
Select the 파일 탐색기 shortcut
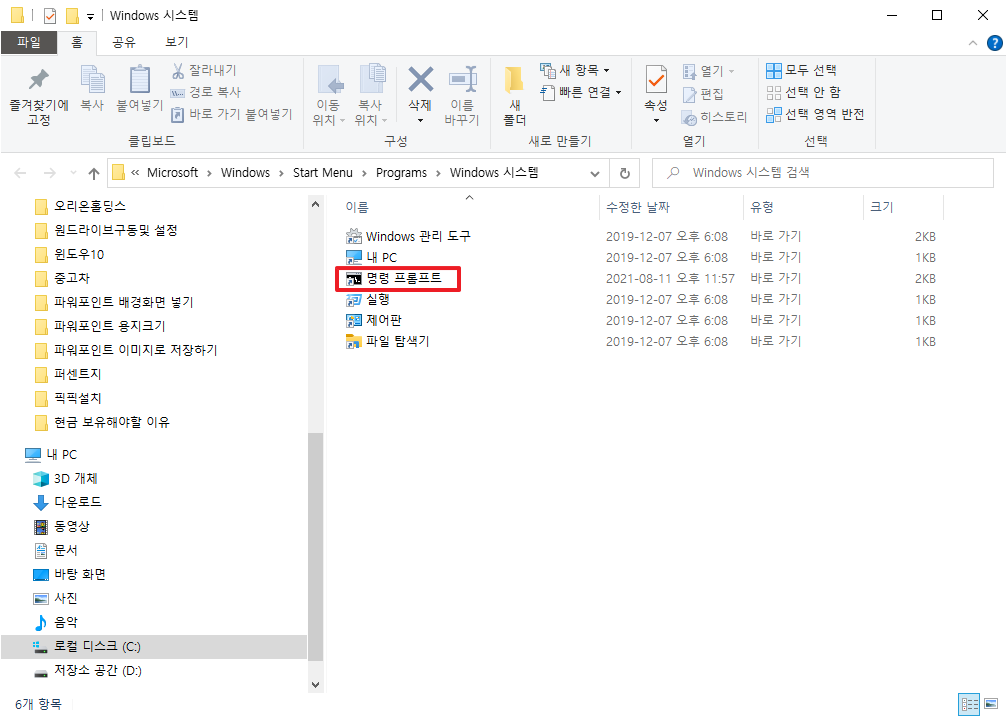tap(387, 341)
